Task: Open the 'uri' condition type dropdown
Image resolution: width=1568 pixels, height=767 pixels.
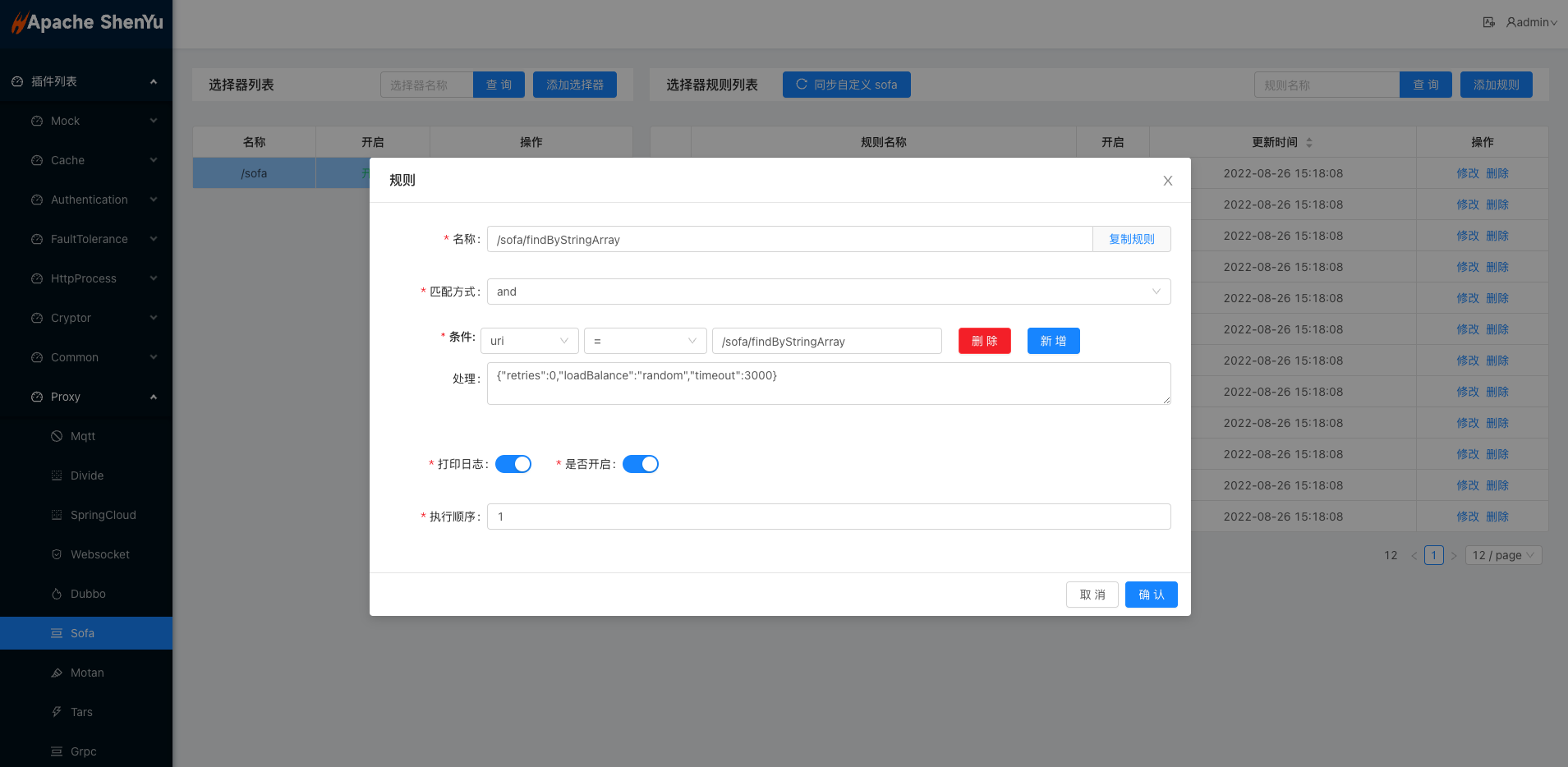Action: 529,341
